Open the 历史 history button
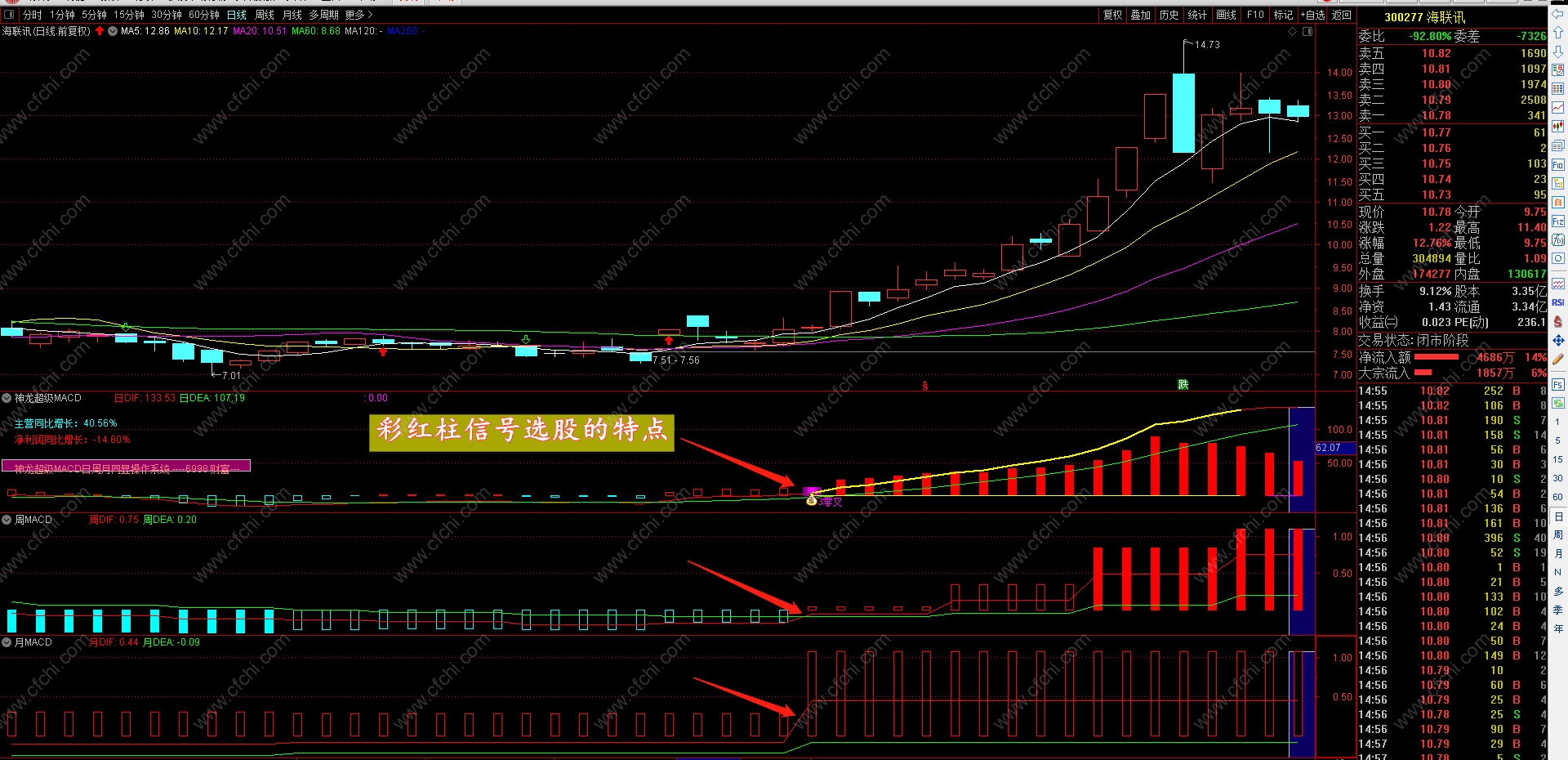This screenshot has width=1568, height=760. pyautogui.click(x=1169, y=15)
